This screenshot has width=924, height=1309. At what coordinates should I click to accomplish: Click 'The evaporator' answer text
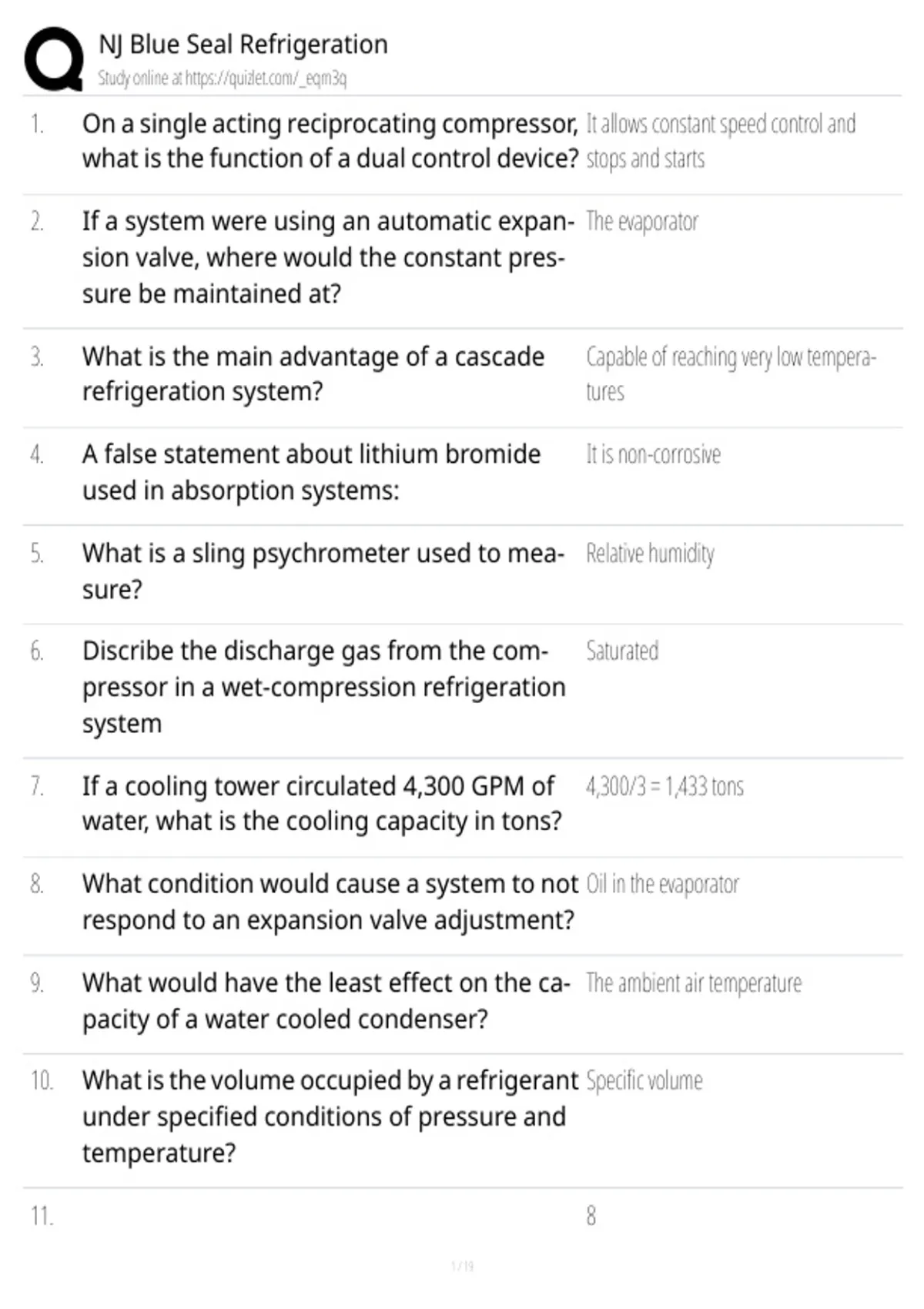coord(642,222)
